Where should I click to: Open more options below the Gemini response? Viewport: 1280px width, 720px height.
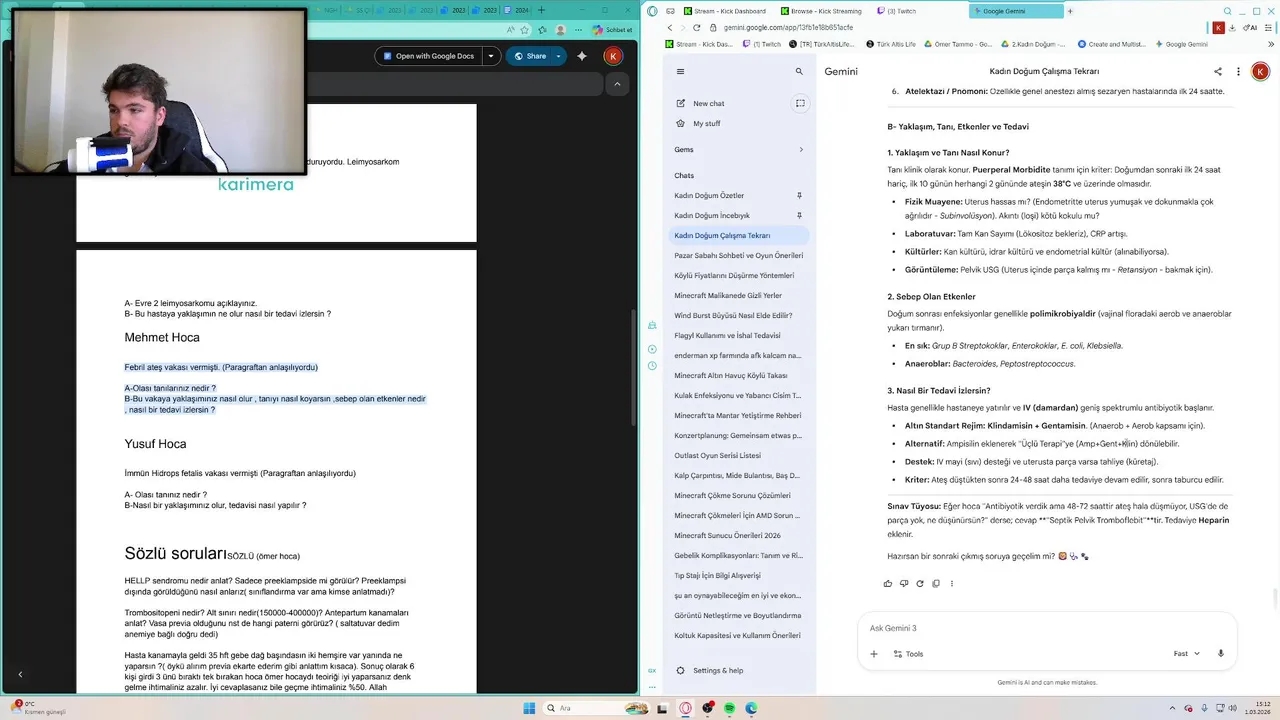coord(952,583)
